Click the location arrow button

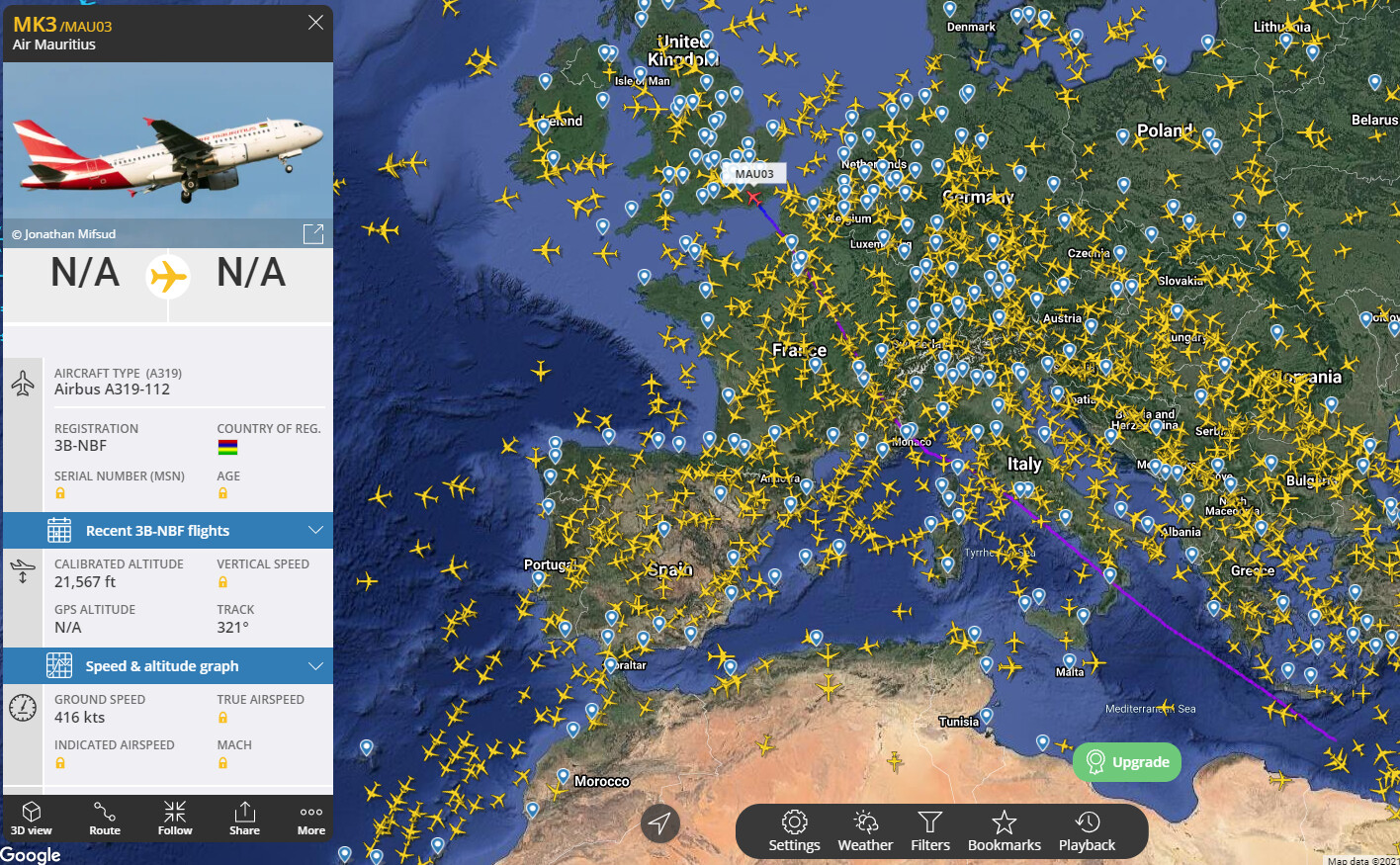click(x=660, y=822)
